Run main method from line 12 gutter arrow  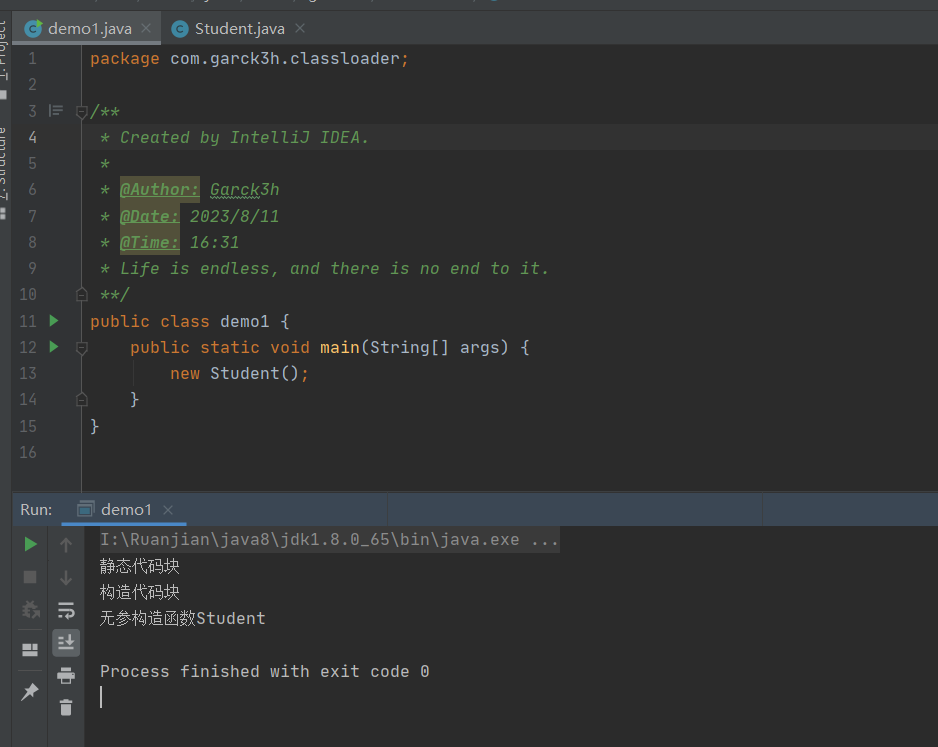[54, 347]
